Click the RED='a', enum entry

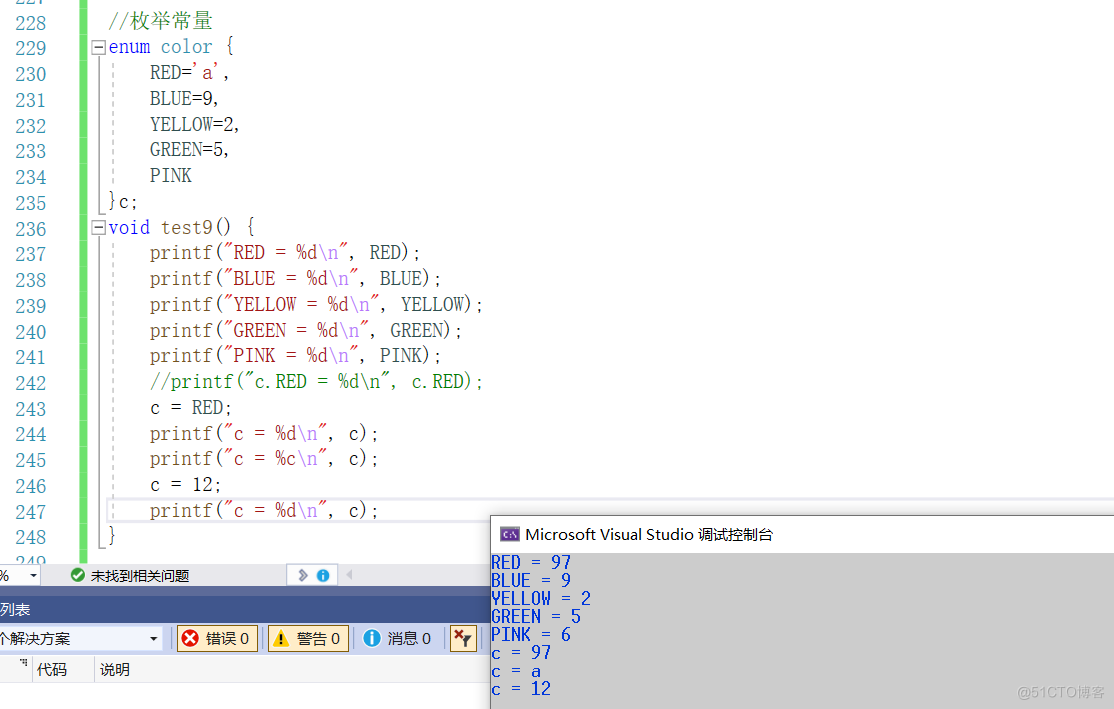point(189,72)
